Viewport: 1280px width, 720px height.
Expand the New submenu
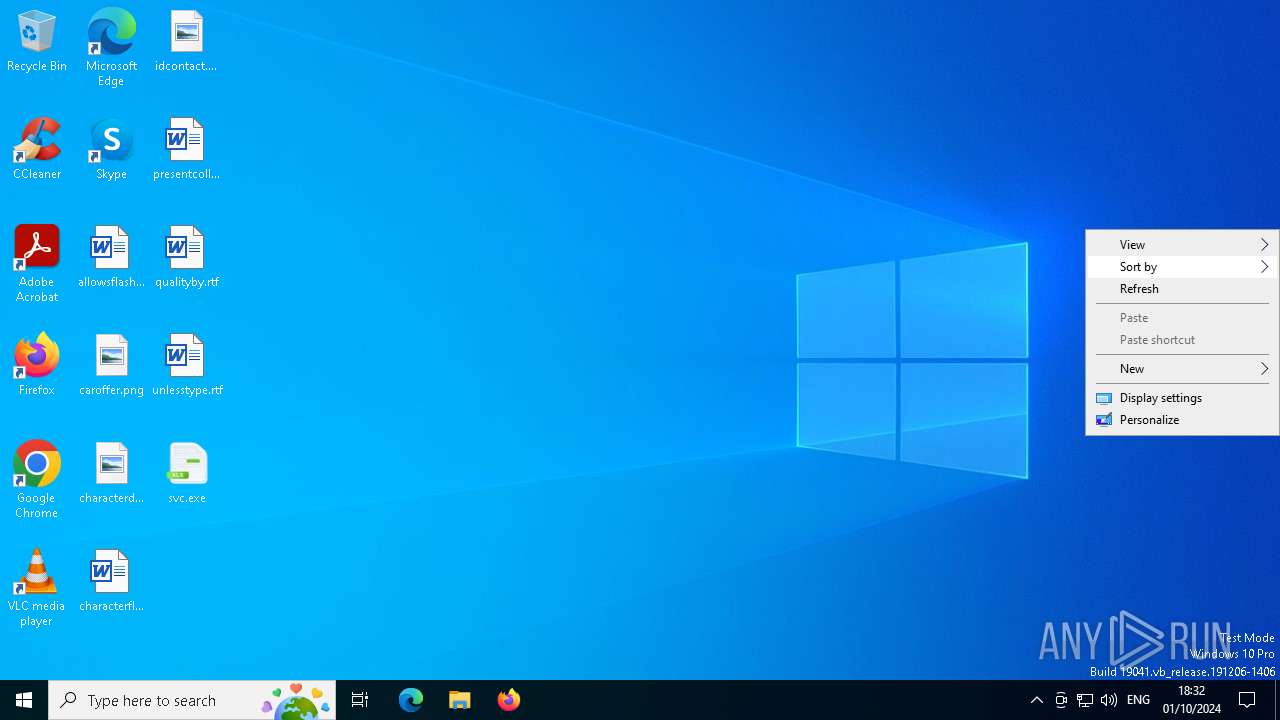point(1182,369)
